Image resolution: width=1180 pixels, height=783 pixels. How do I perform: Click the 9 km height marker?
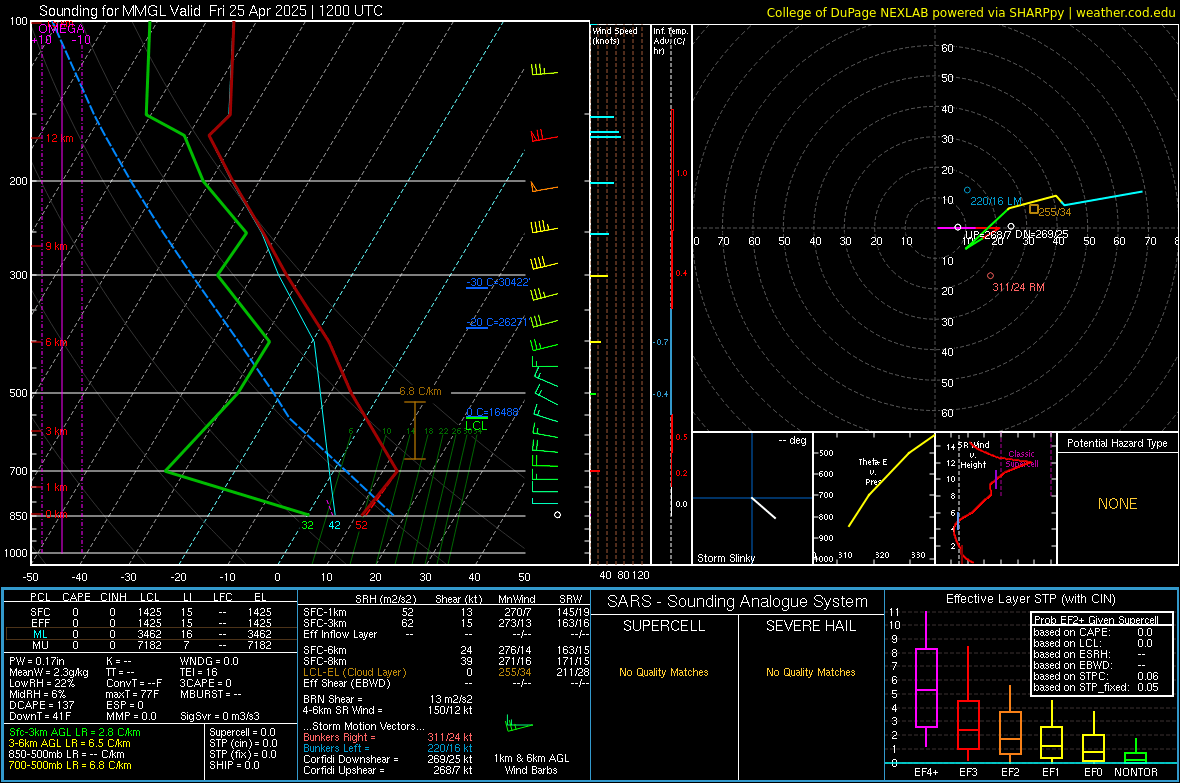[x=56, y=246]
